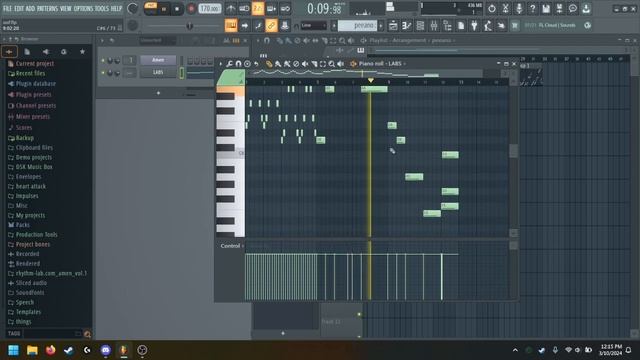Select the Paint brush tool in piano roll
Screen dimensions: 640x360
278,64
